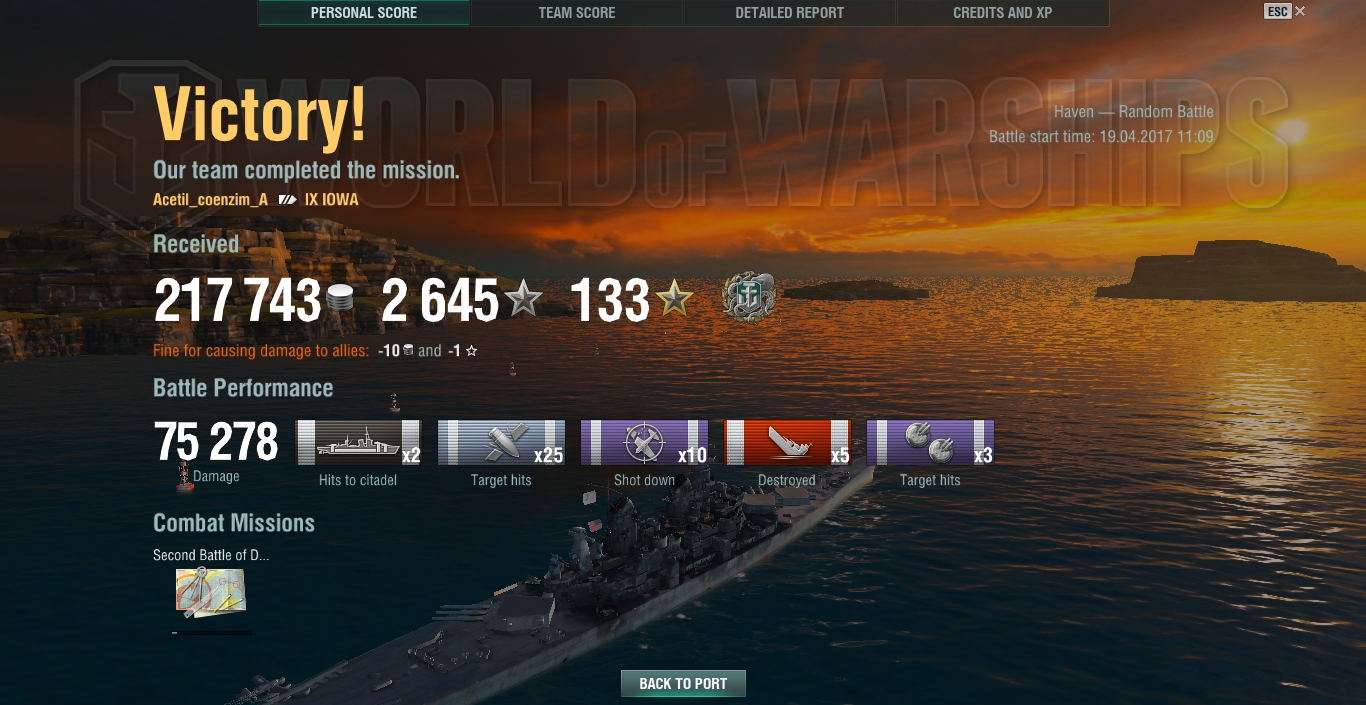Click the Hits to citadel ribbon icon
Image resolution: width=1366 pixels, height=705 pixels.
[358, 443]
